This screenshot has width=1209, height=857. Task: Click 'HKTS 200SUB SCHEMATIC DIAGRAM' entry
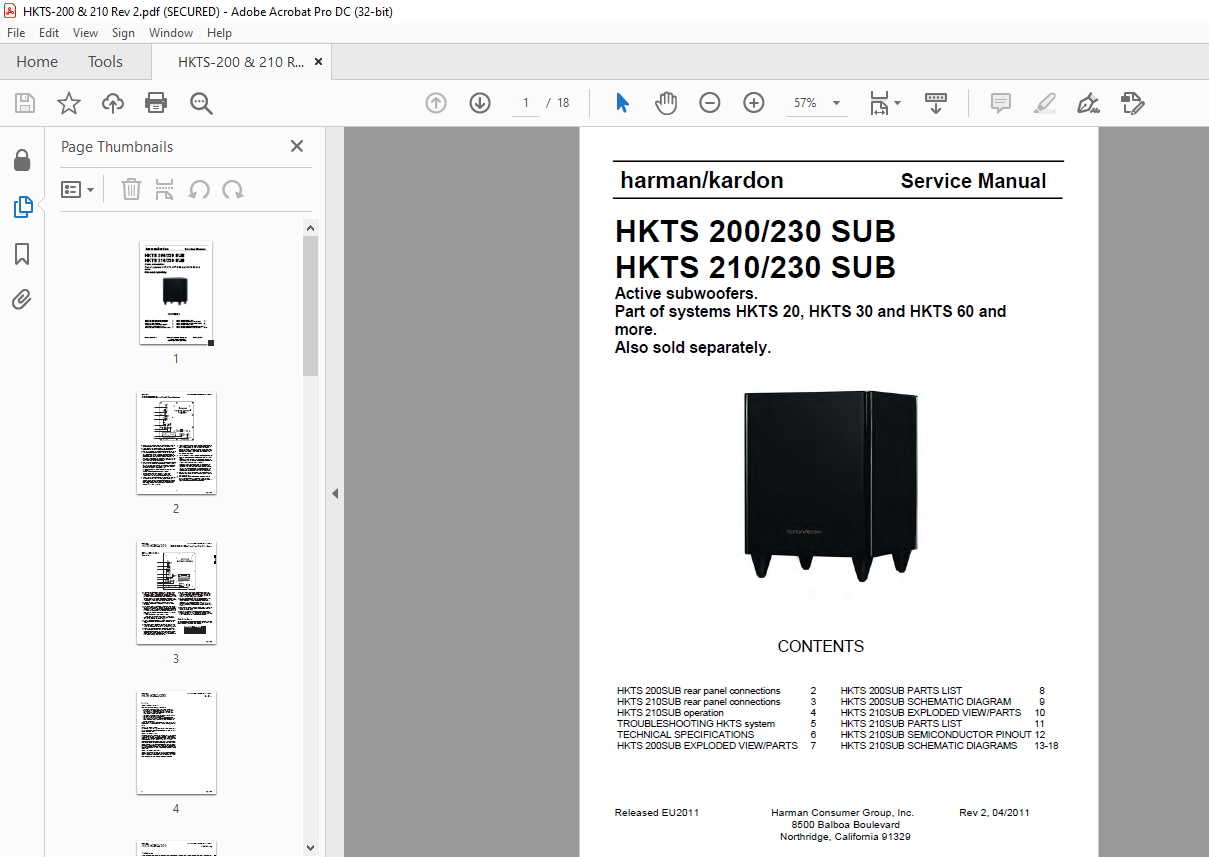point(925,702)
